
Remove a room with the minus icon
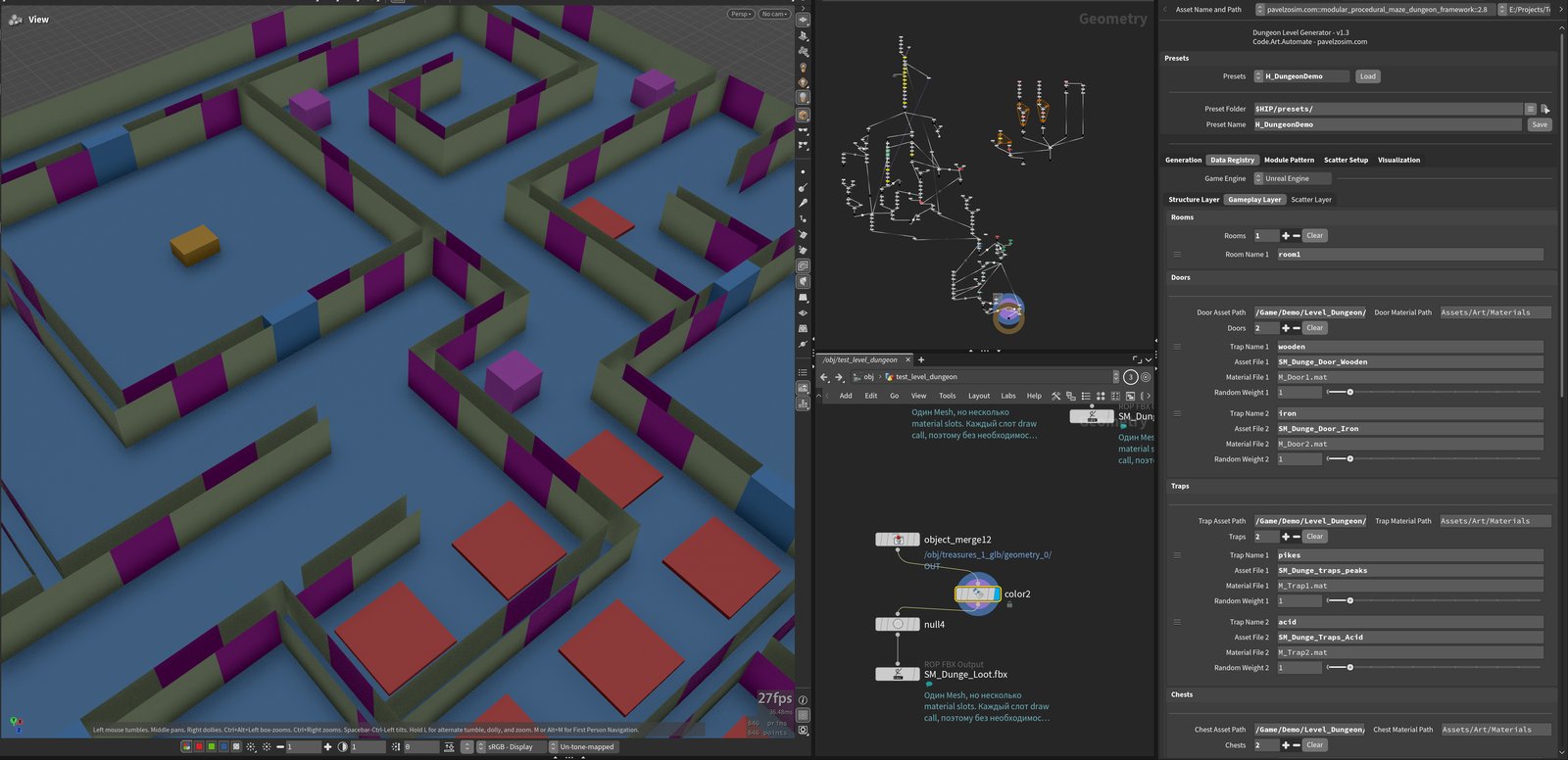click(1297, 235)
